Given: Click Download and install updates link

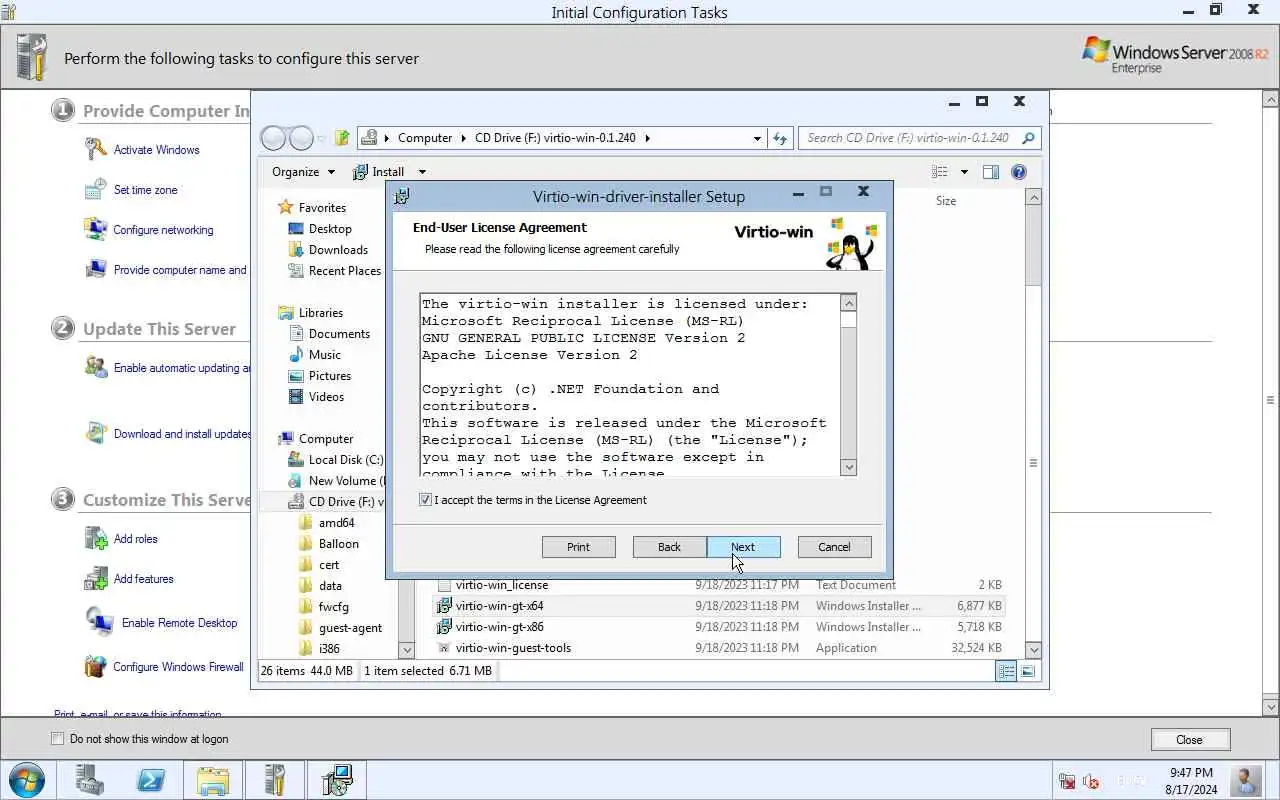Looking at the screenshot, I should (x=182, y=434).
